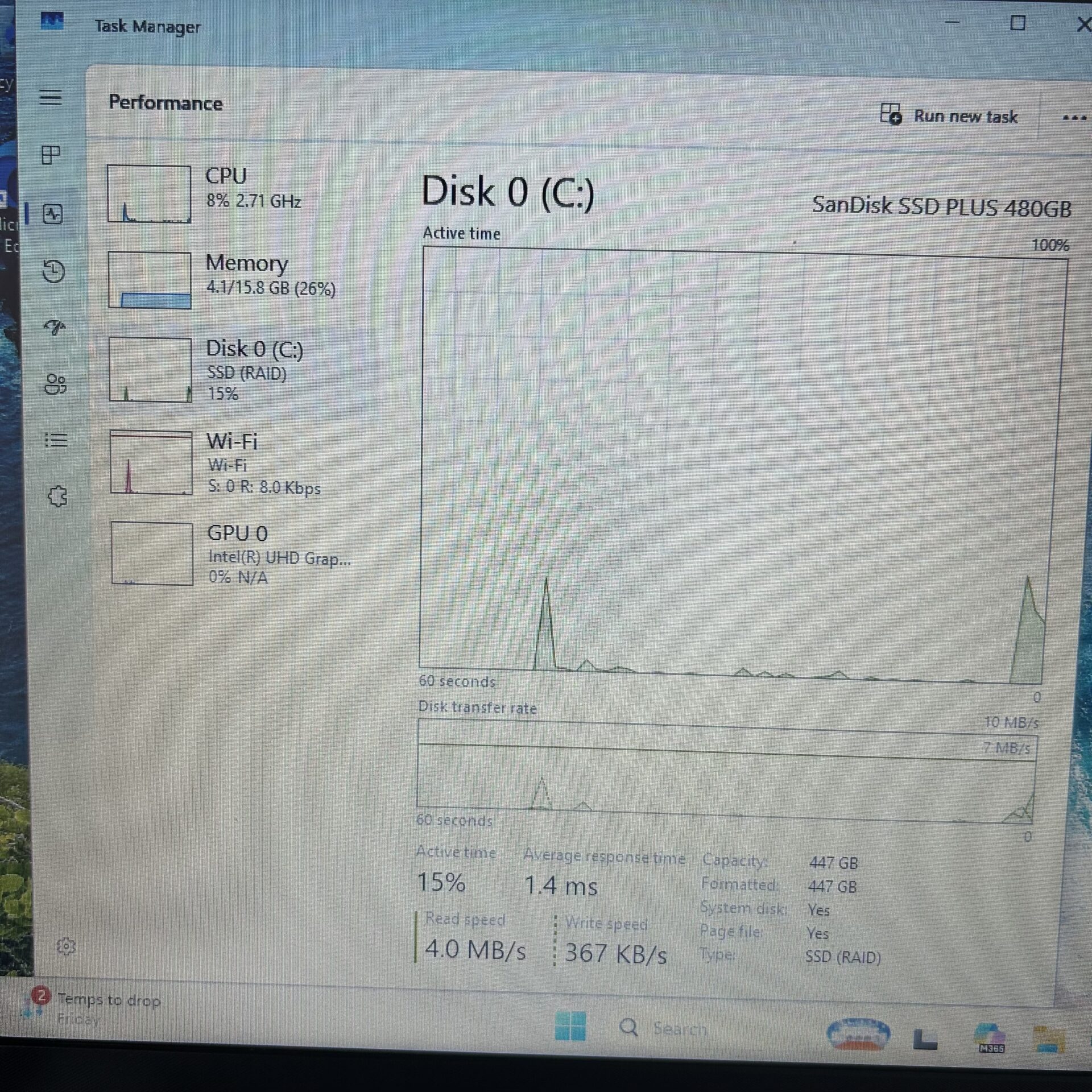1092x1092 pixels.
Task: Click the GPU 0 mini graph thumbnail
Action: coord(152,553)
